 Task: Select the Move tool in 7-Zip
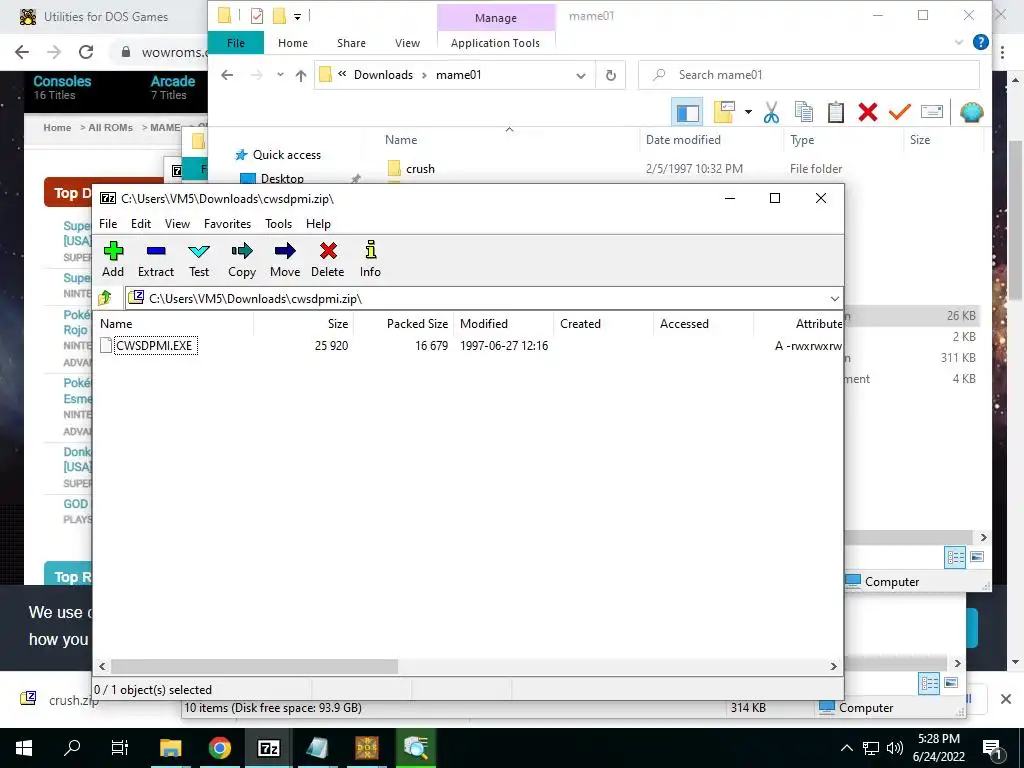click(x=285, y=259)
